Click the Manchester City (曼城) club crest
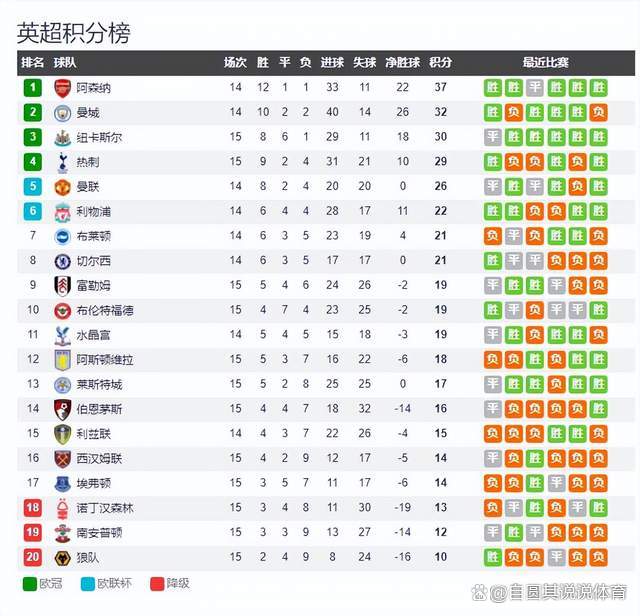640x616 pixels. pyautogui.click(x=62, y=112)
